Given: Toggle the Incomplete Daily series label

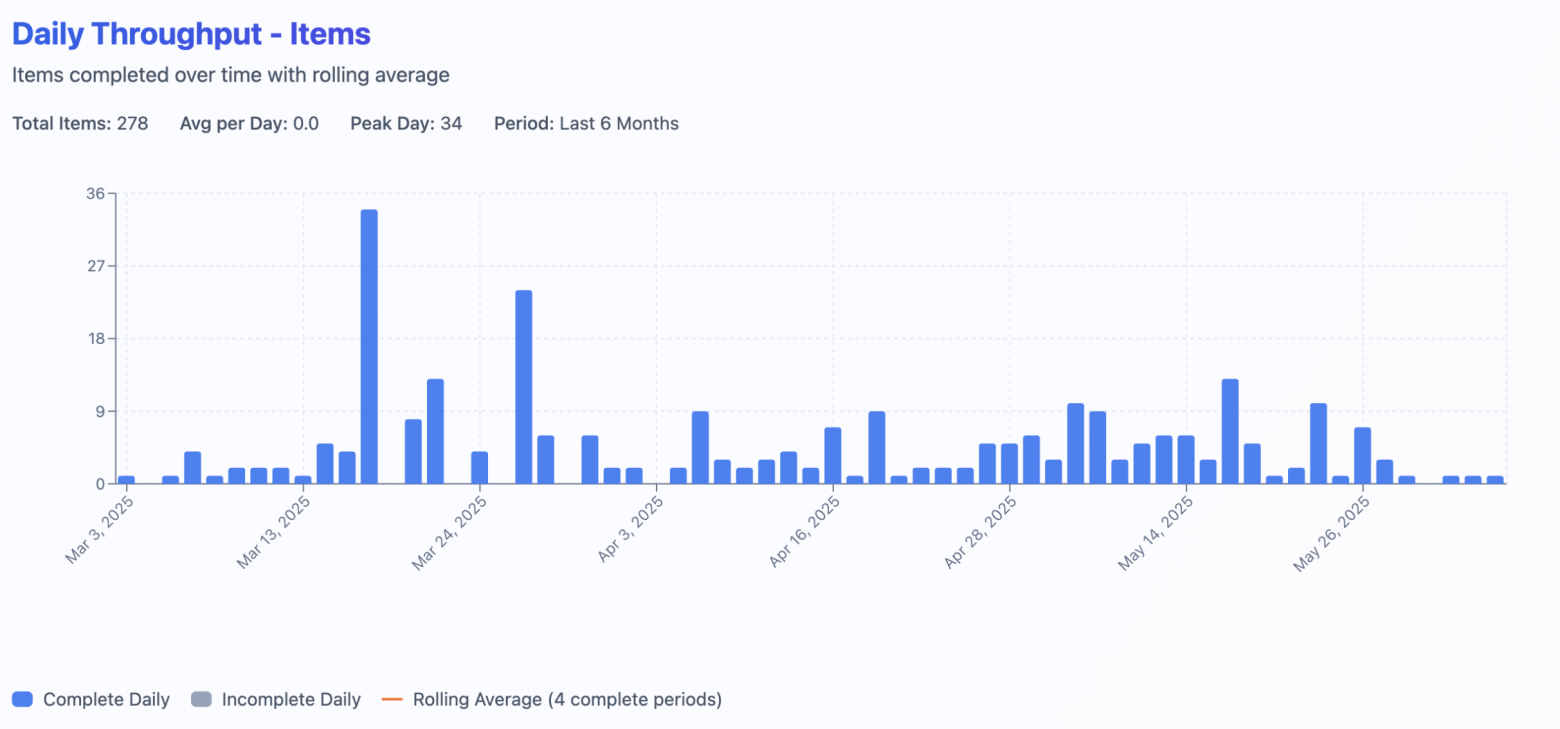Looking at the screenshot, I should click(x=291, y=700).
